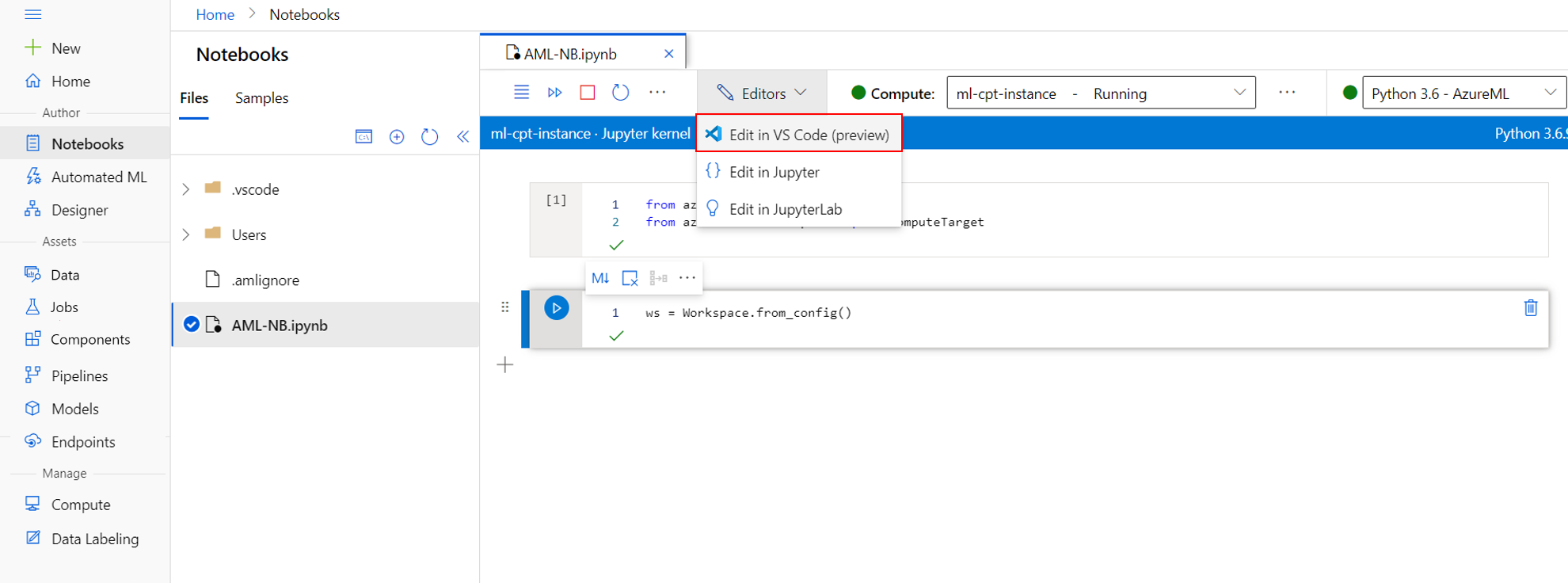Open the Components page
The width and height of the screenshot is (1568, 583).
click(x=77, y=339)
